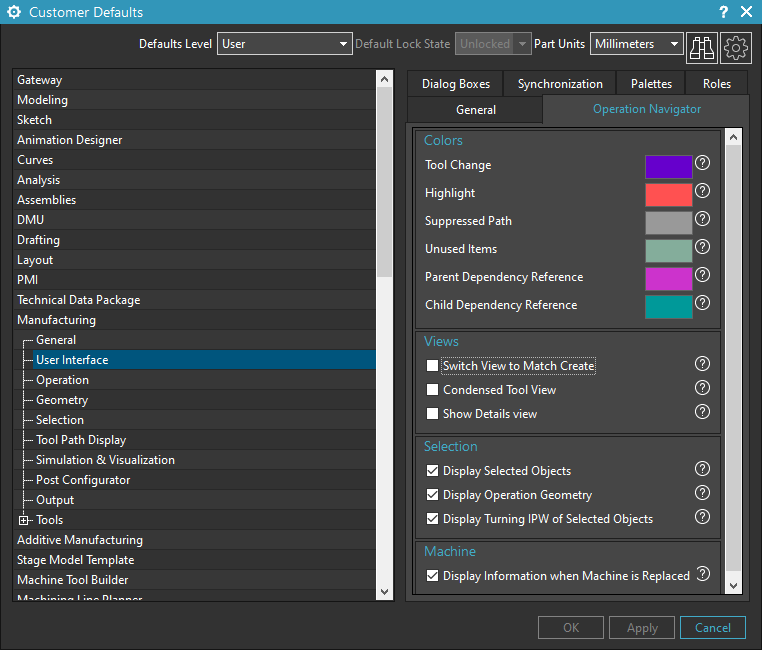The width and height of the screenshot is (762, 650).
Task: Open help for the Unused Items color
Action: point(702,247)
